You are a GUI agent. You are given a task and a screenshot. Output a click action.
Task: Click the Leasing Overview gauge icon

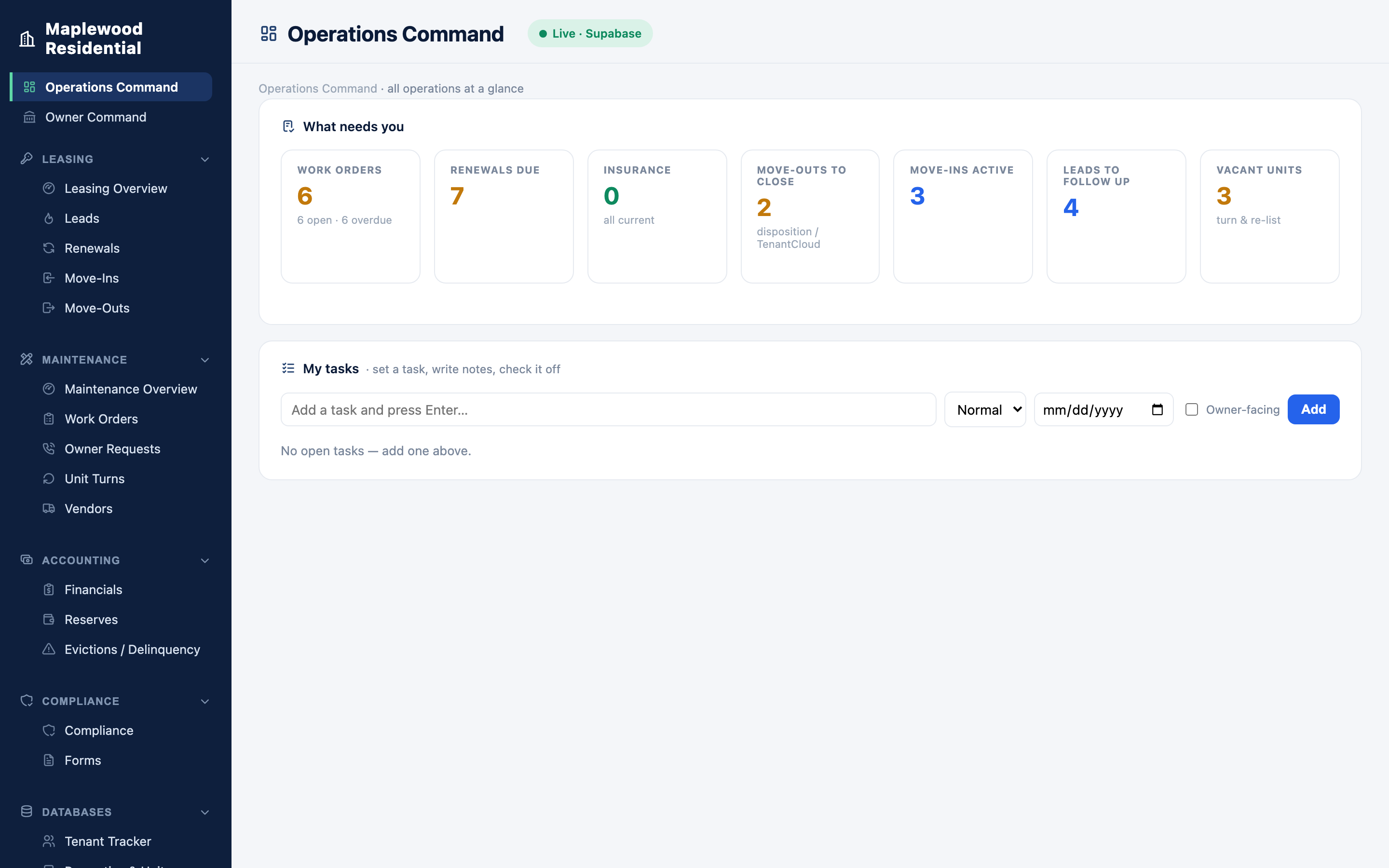click(49, 188)
